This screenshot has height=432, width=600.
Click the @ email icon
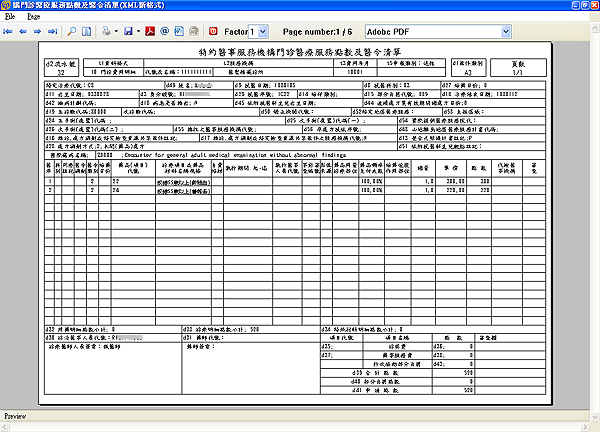[x=164, y=32]
